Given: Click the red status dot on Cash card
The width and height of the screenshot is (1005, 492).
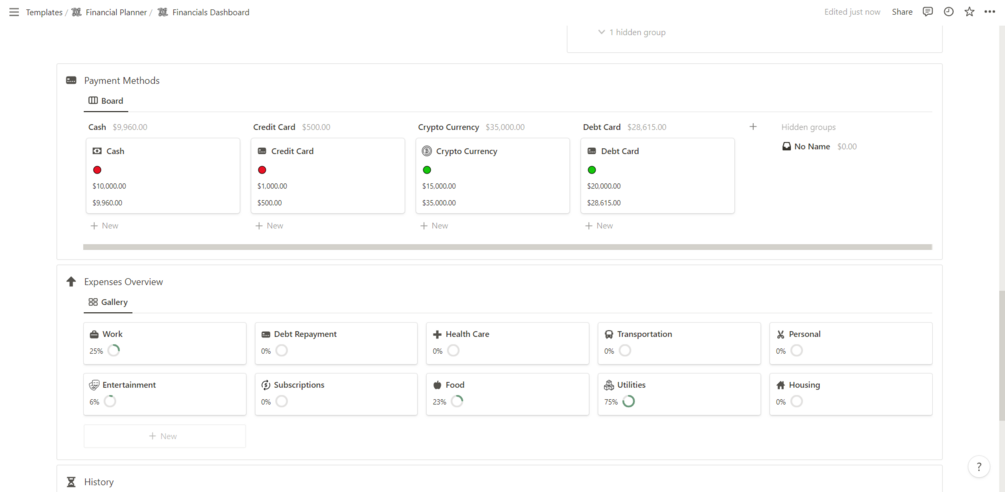Looking at the screenshot, I should coord(97,170).
